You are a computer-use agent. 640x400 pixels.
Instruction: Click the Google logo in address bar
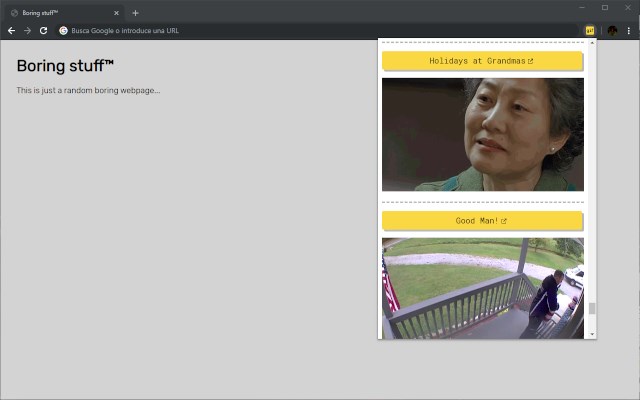63,31
